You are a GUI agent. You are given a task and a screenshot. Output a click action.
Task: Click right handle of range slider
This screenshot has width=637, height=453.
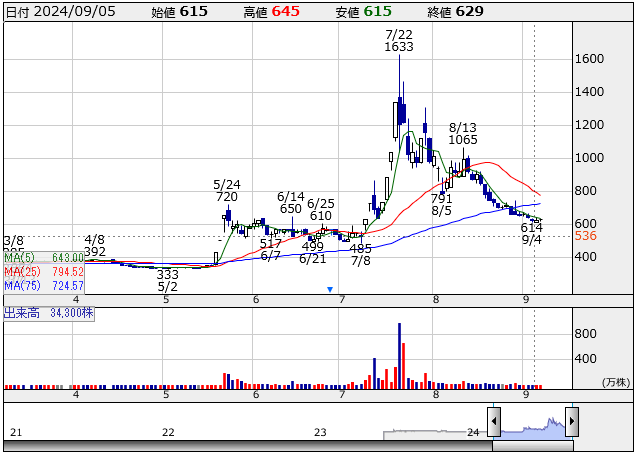click(570, 421)
